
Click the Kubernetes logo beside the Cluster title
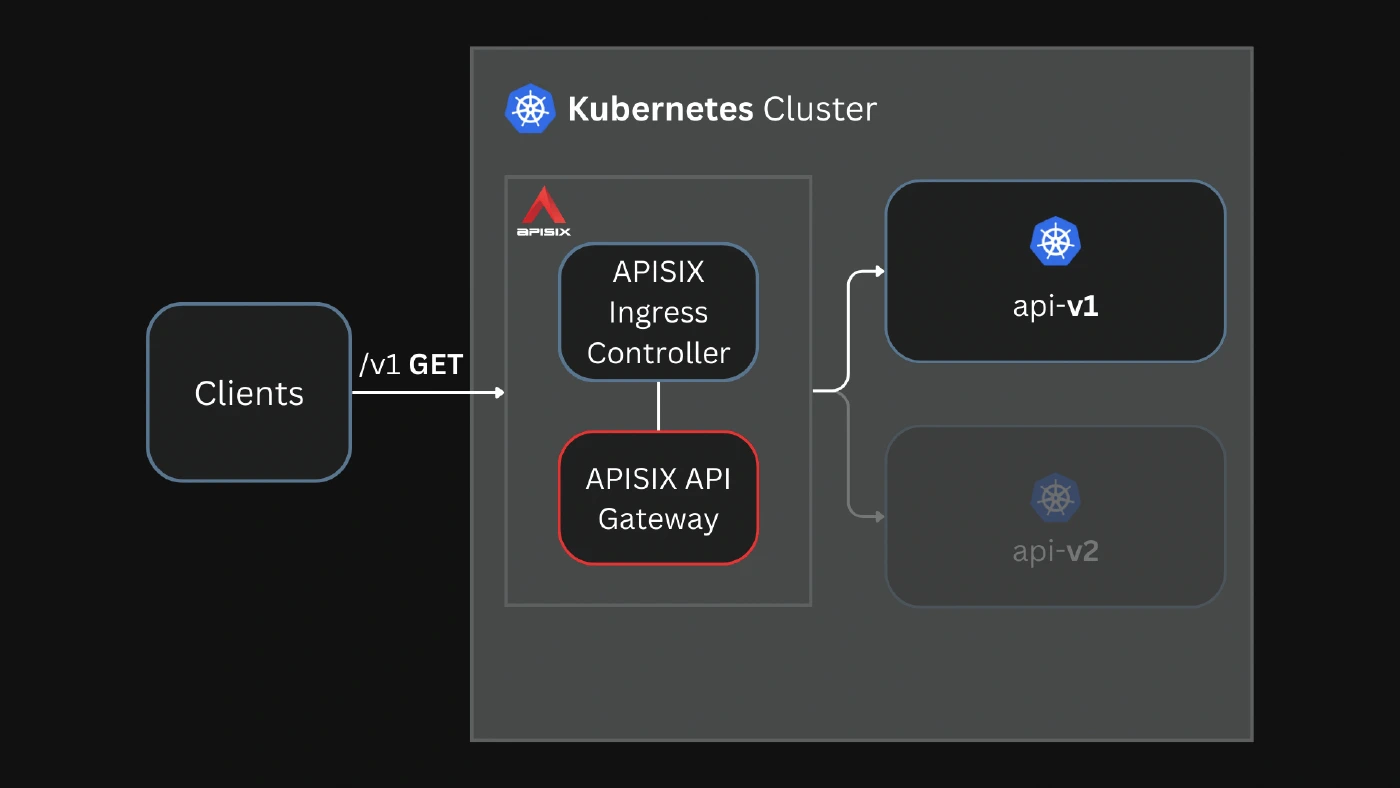(530, 108)
